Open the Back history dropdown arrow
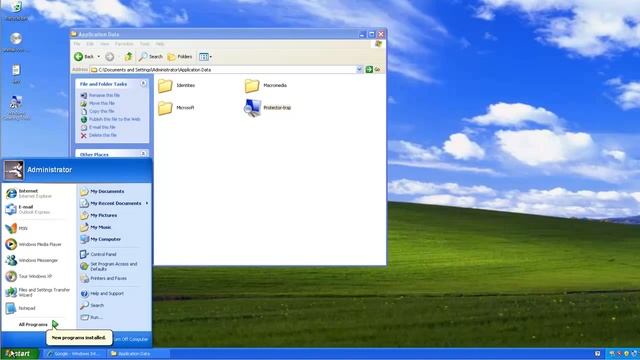 (x=99, y=57)
